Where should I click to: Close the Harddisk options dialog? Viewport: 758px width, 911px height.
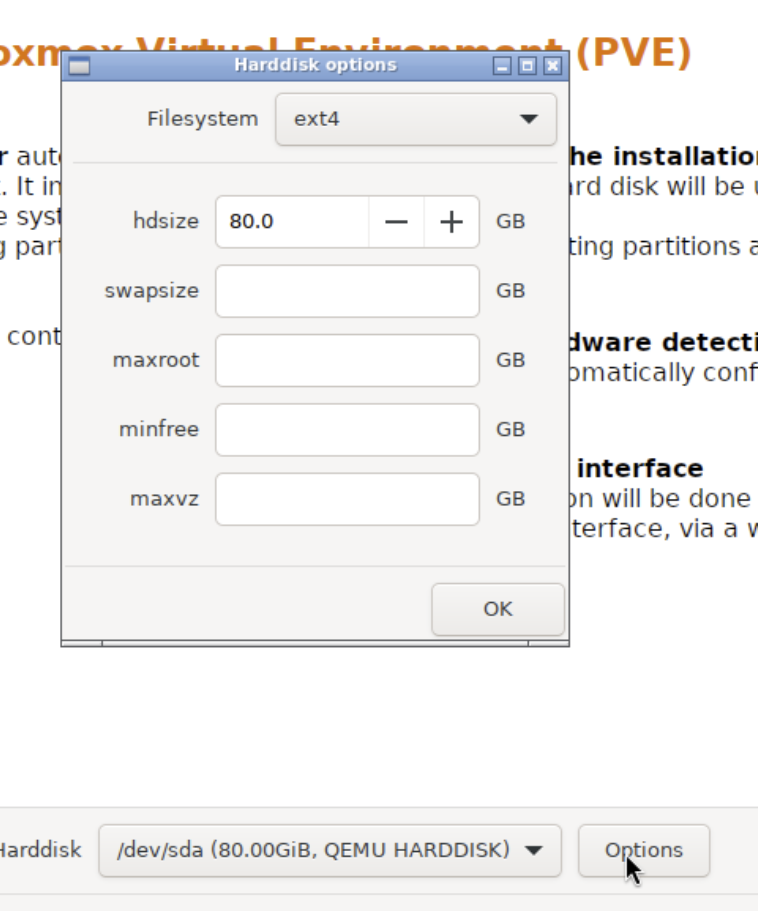tap(552, 66)
